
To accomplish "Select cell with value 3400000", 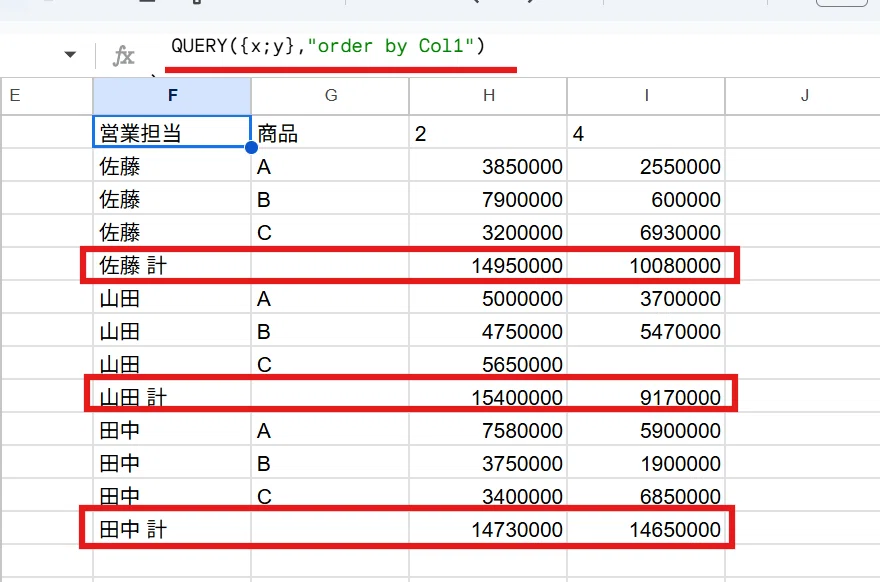I will pos(488,496).
